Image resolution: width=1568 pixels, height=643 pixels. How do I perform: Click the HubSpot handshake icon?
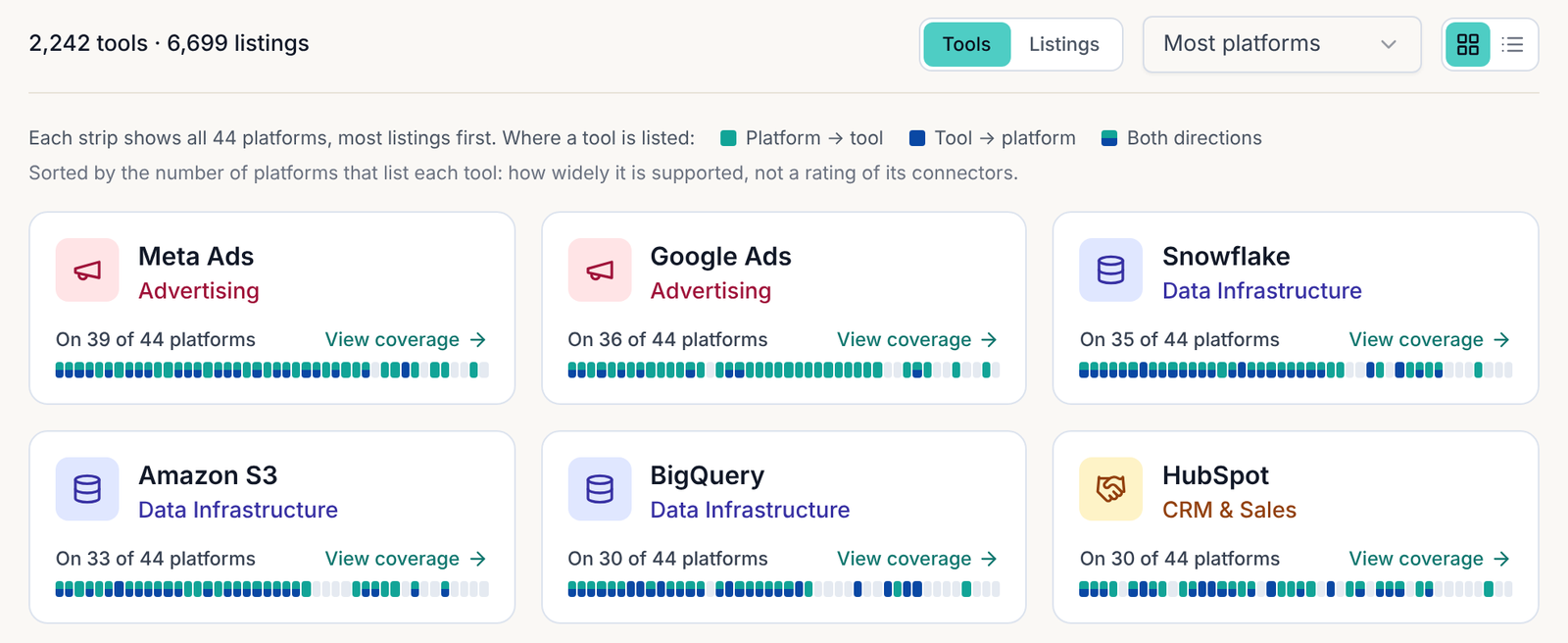click(1111, 489)
